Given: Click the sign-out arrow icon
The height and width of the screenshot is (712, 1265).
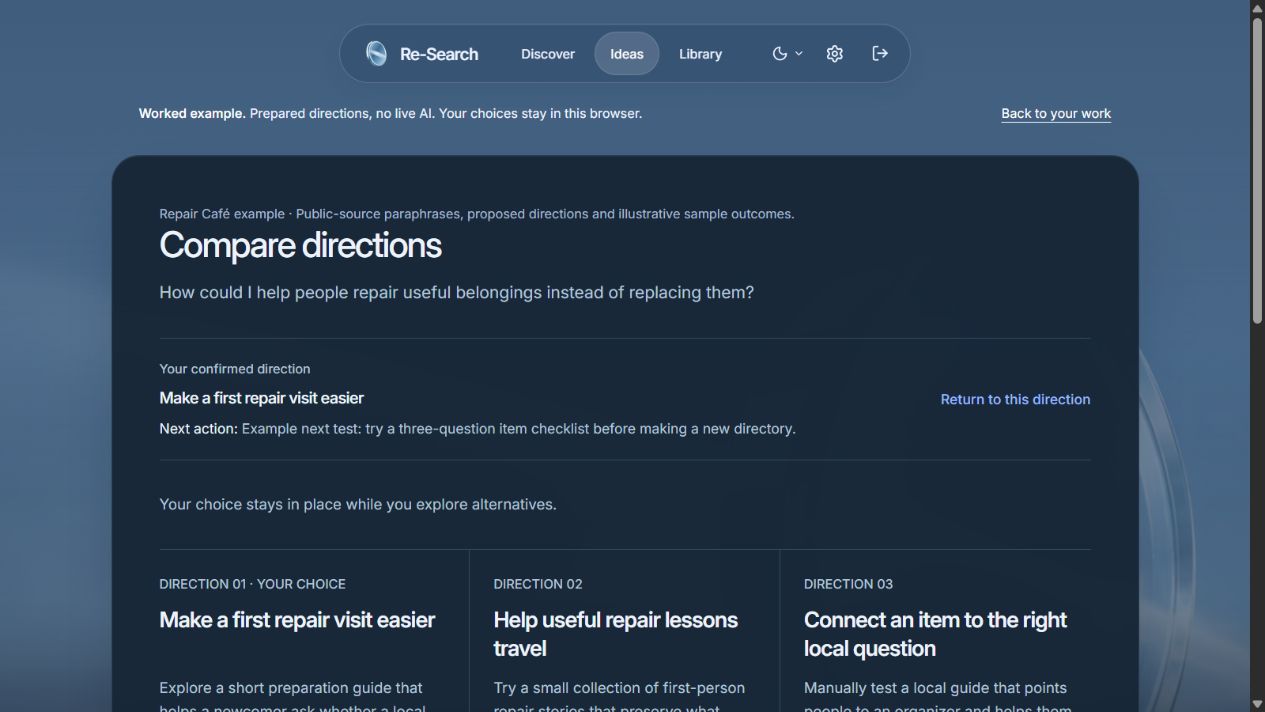Looking at the screenshot, I should [880, 54].
